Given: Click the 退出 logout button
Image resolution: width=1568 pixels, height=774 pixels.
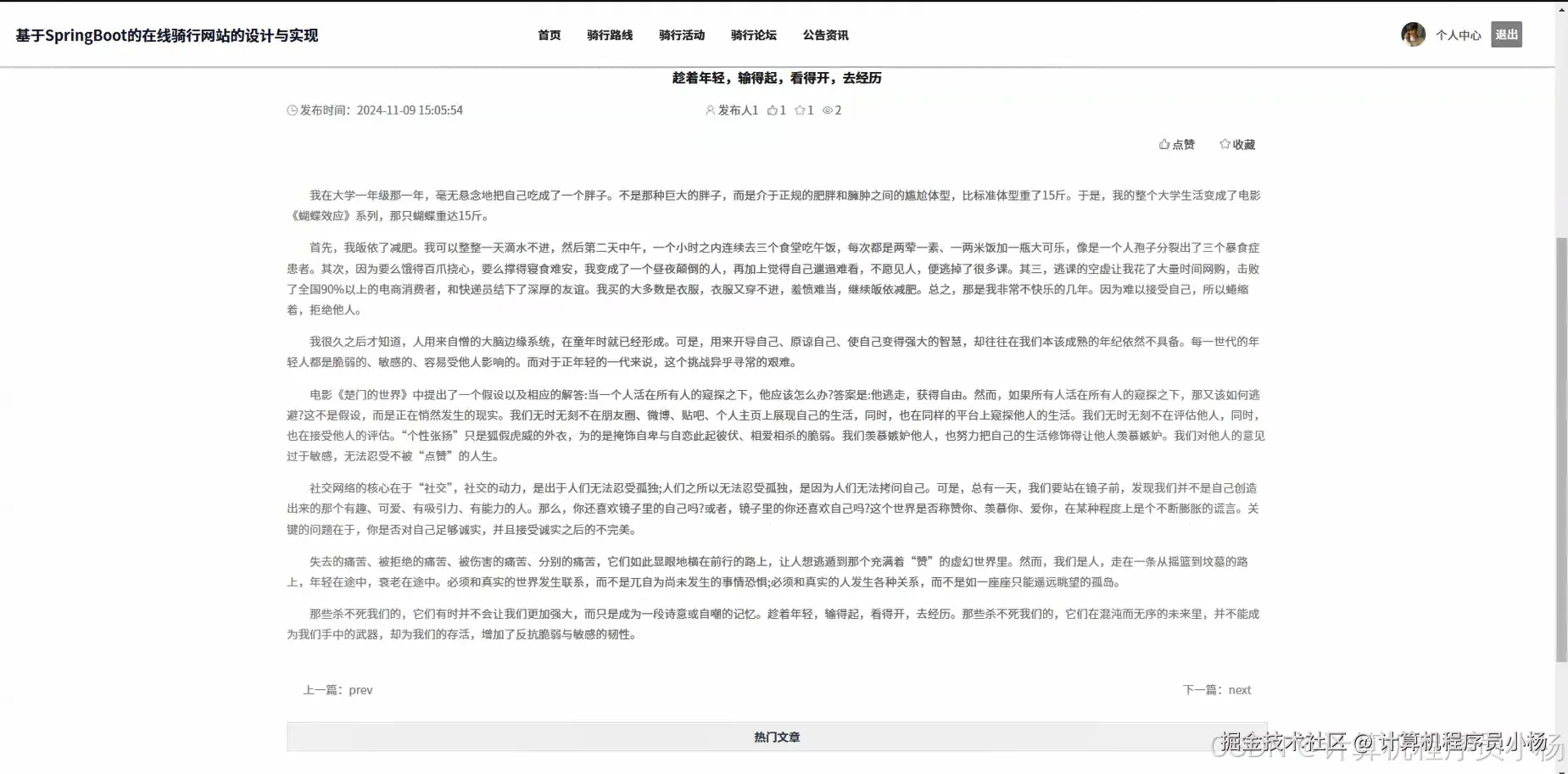Looking at the screenshot, I should click(1505, 34).
